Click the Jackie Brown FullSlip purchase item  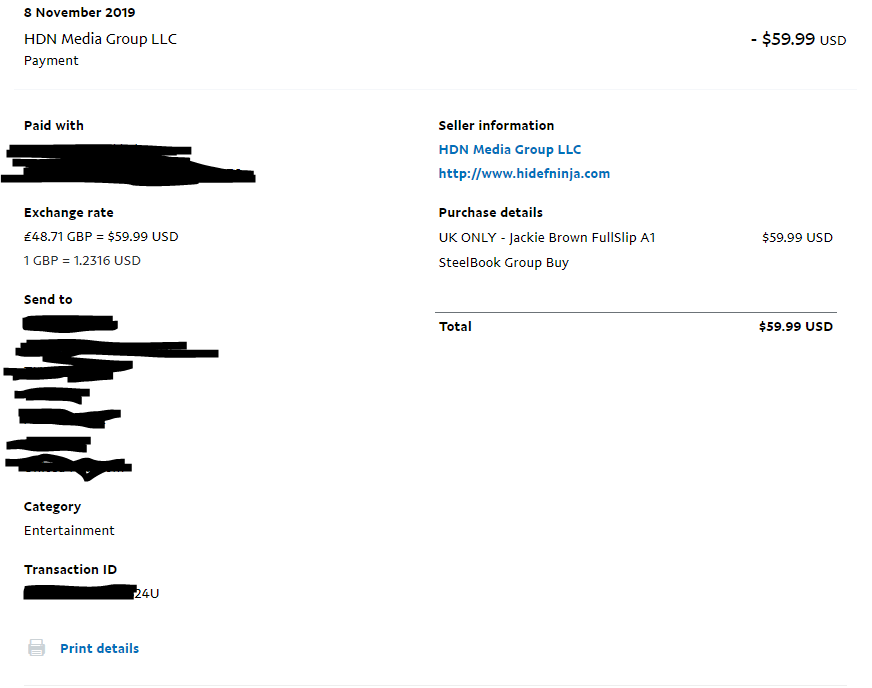[547, 250]
